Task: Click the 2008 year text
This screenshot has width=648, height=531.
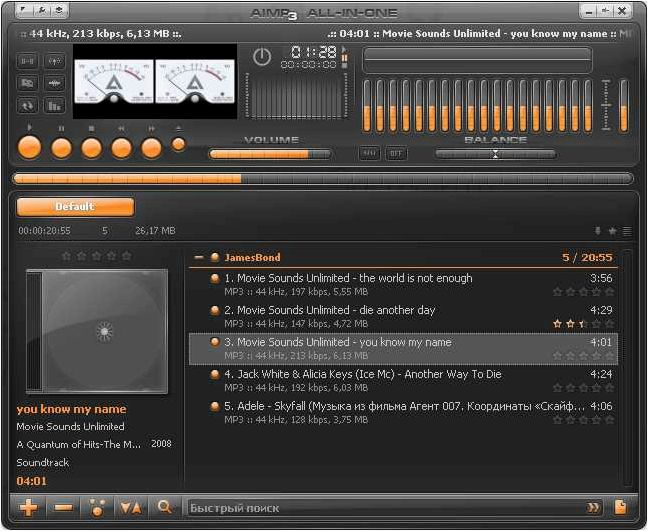Action: point(161,444)
